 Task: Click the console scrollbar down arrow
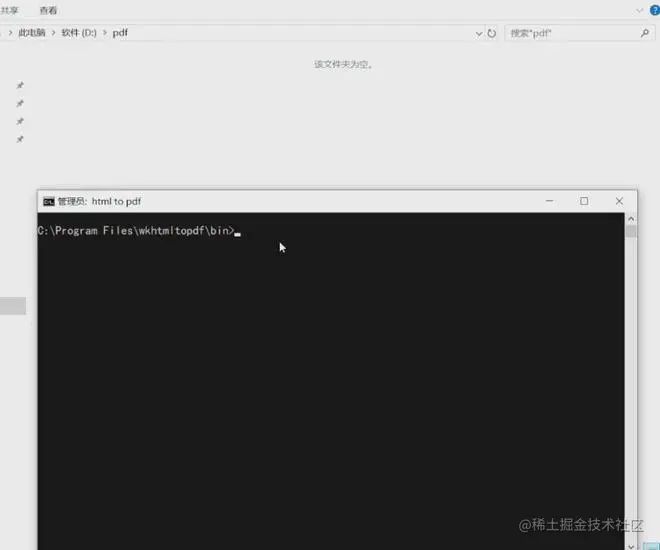[631, 546]
